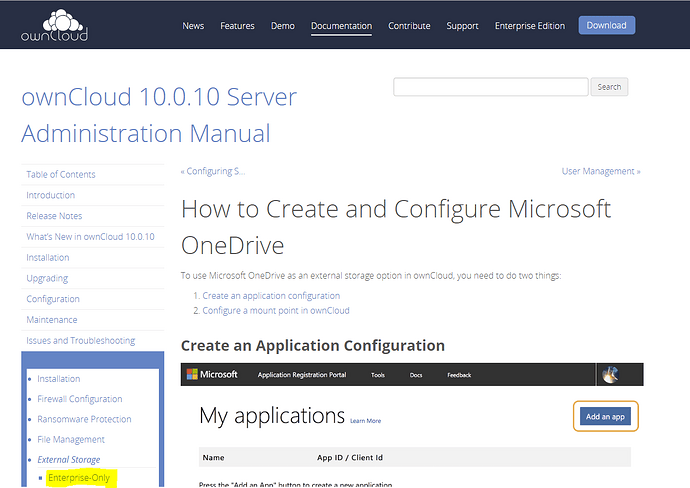
Task: Open the Features menu item
Action: pos(237,26)
